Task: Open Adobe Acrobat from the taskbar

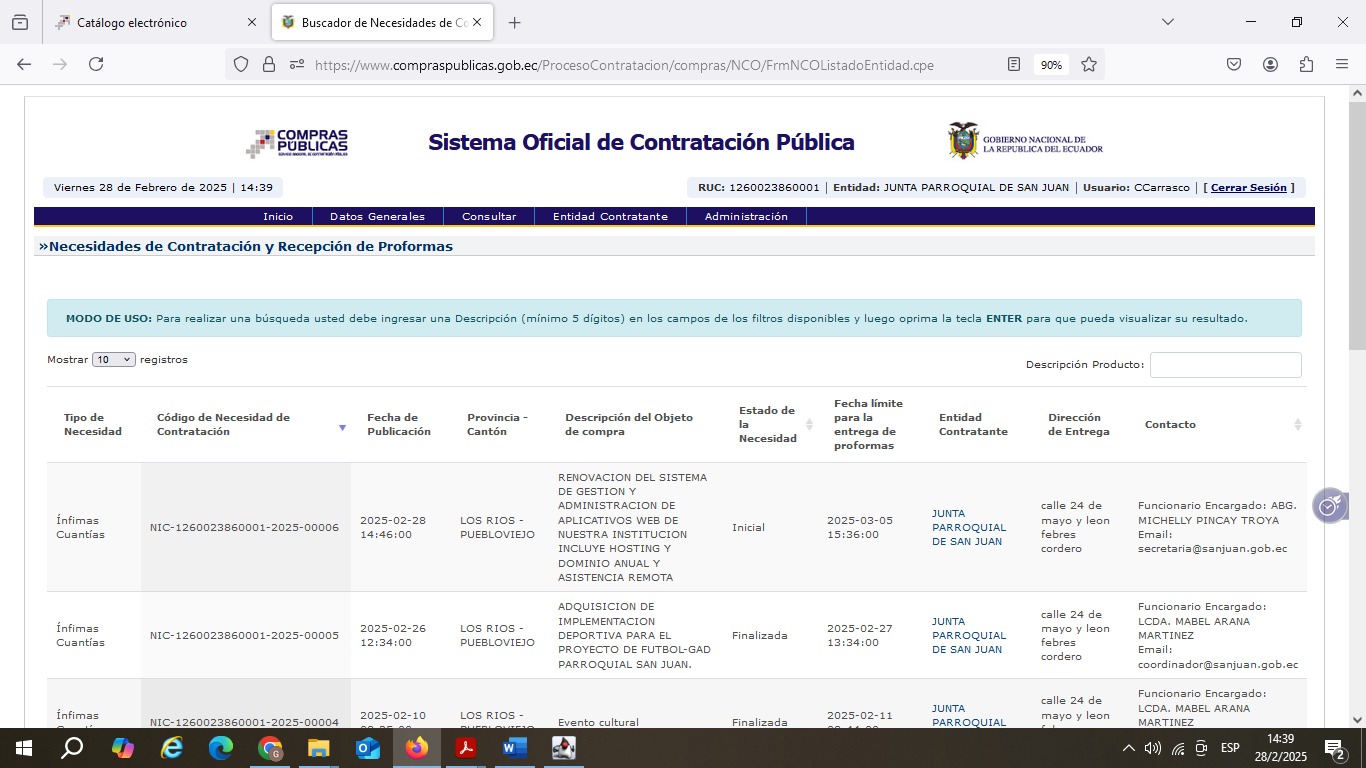Action: (x=465, y=748)
